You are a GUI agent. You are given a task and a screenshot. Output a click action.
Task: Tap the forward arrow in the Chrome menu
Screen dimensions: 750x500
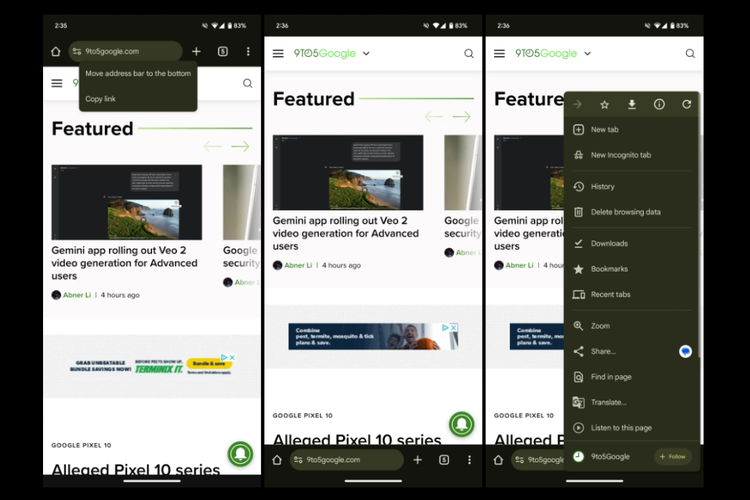(x=577, y=104)
